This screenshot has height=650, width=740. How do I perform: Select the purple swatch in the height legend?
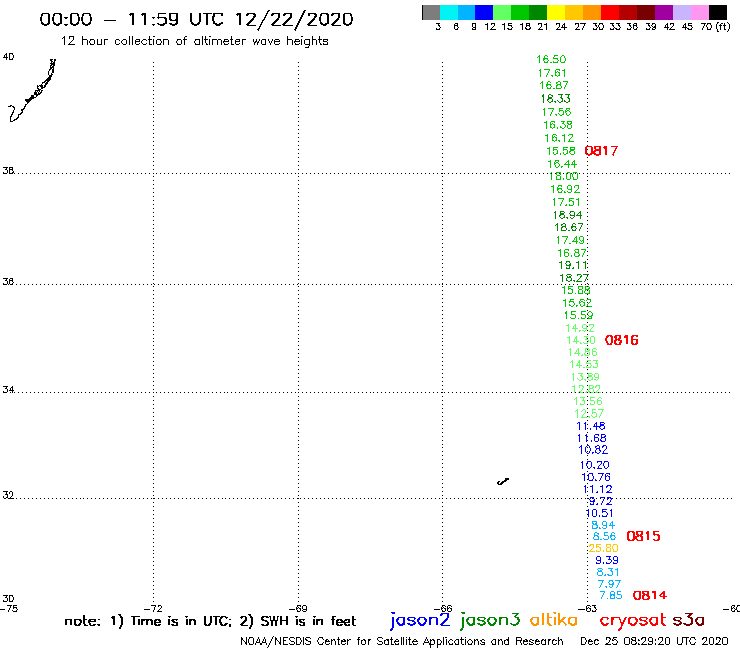(664, 12)
